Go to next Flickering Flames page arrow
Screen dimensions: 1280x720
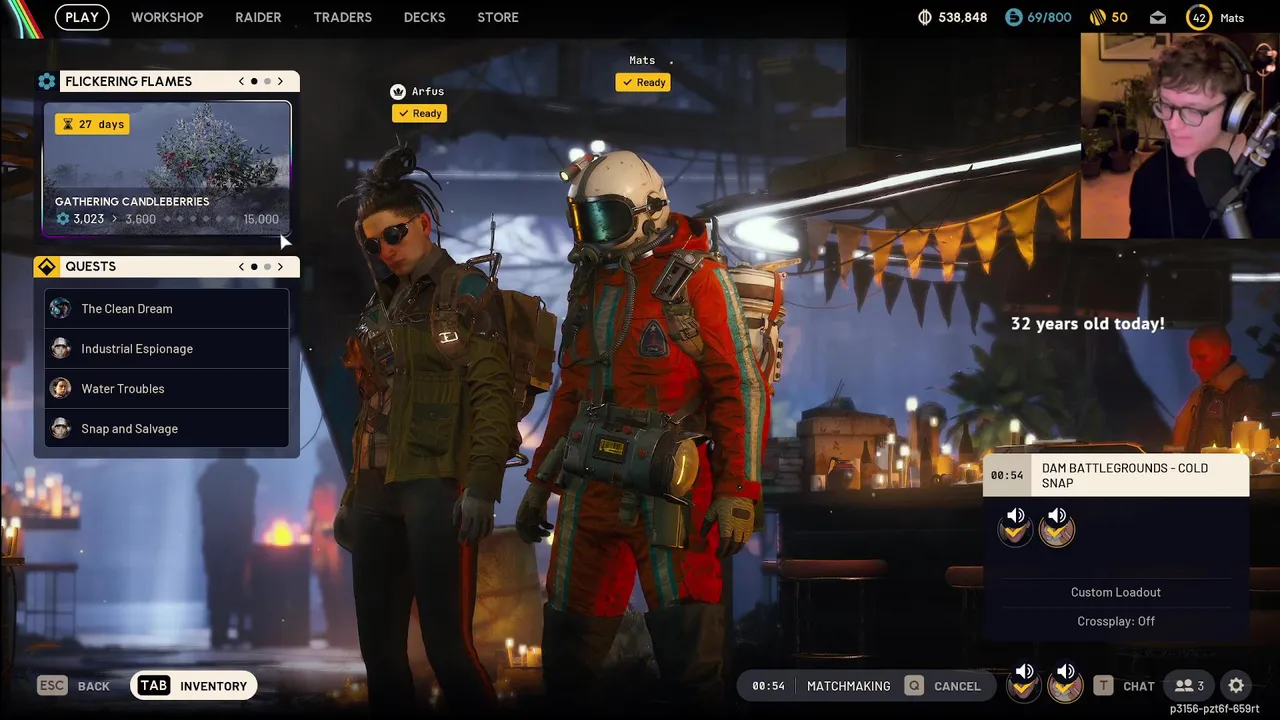point(280,81)
